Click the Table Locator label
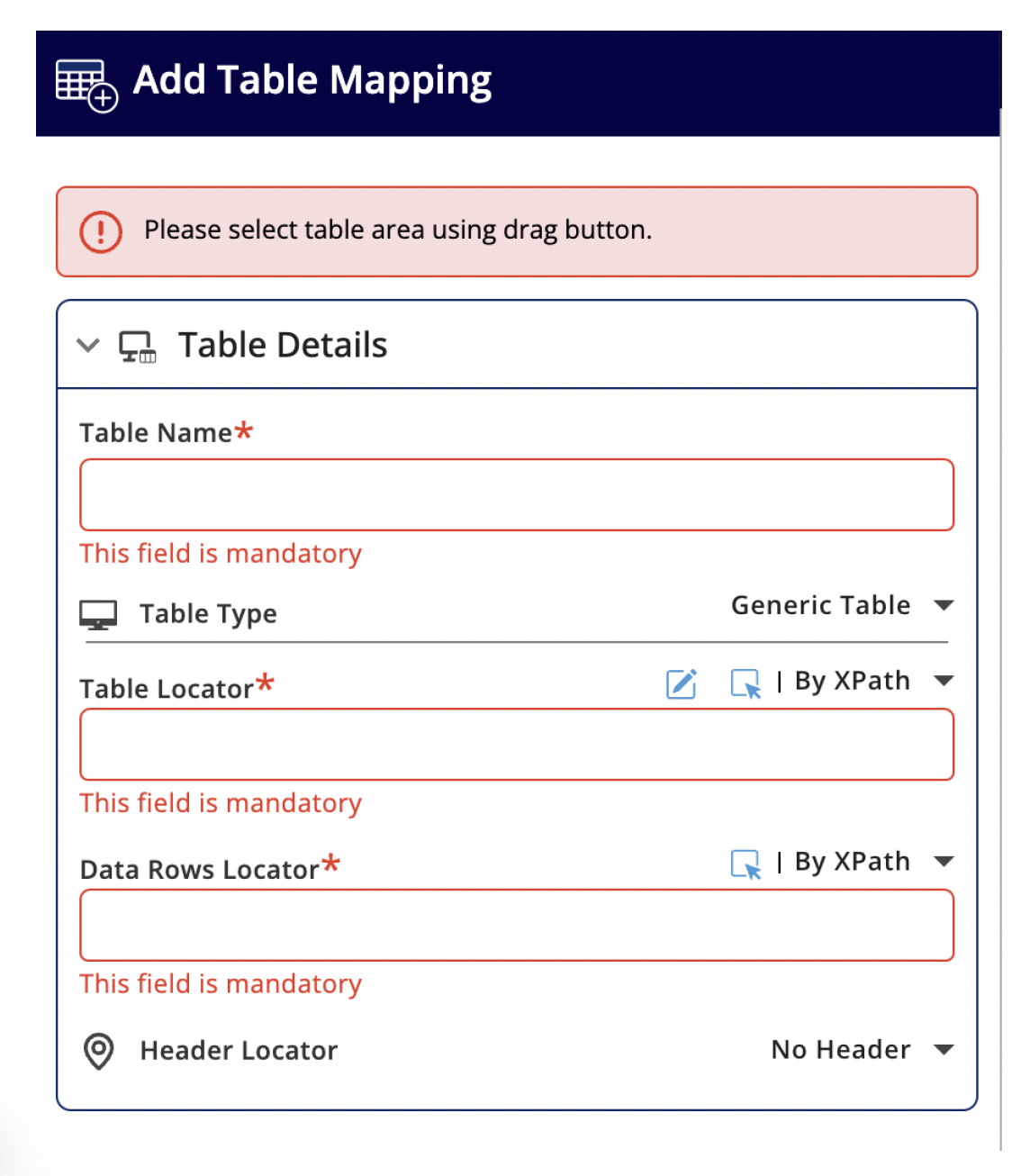 (x=167, y=689)
